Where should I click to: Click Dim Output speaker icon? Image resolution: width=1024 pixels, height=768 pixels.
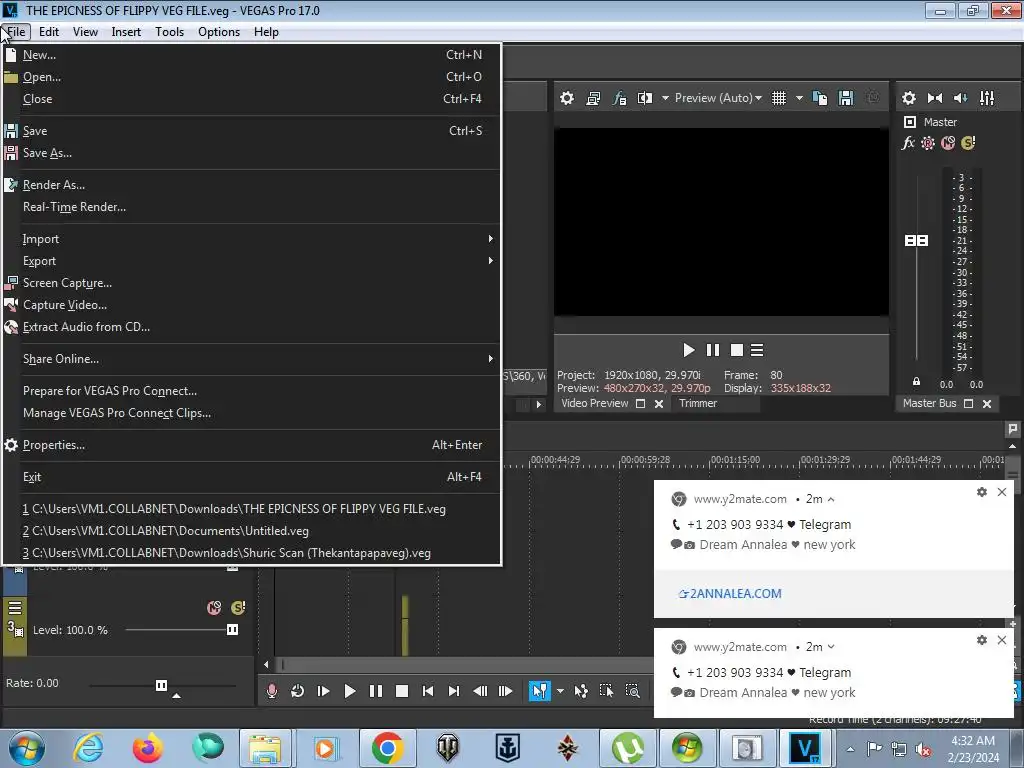961,98
